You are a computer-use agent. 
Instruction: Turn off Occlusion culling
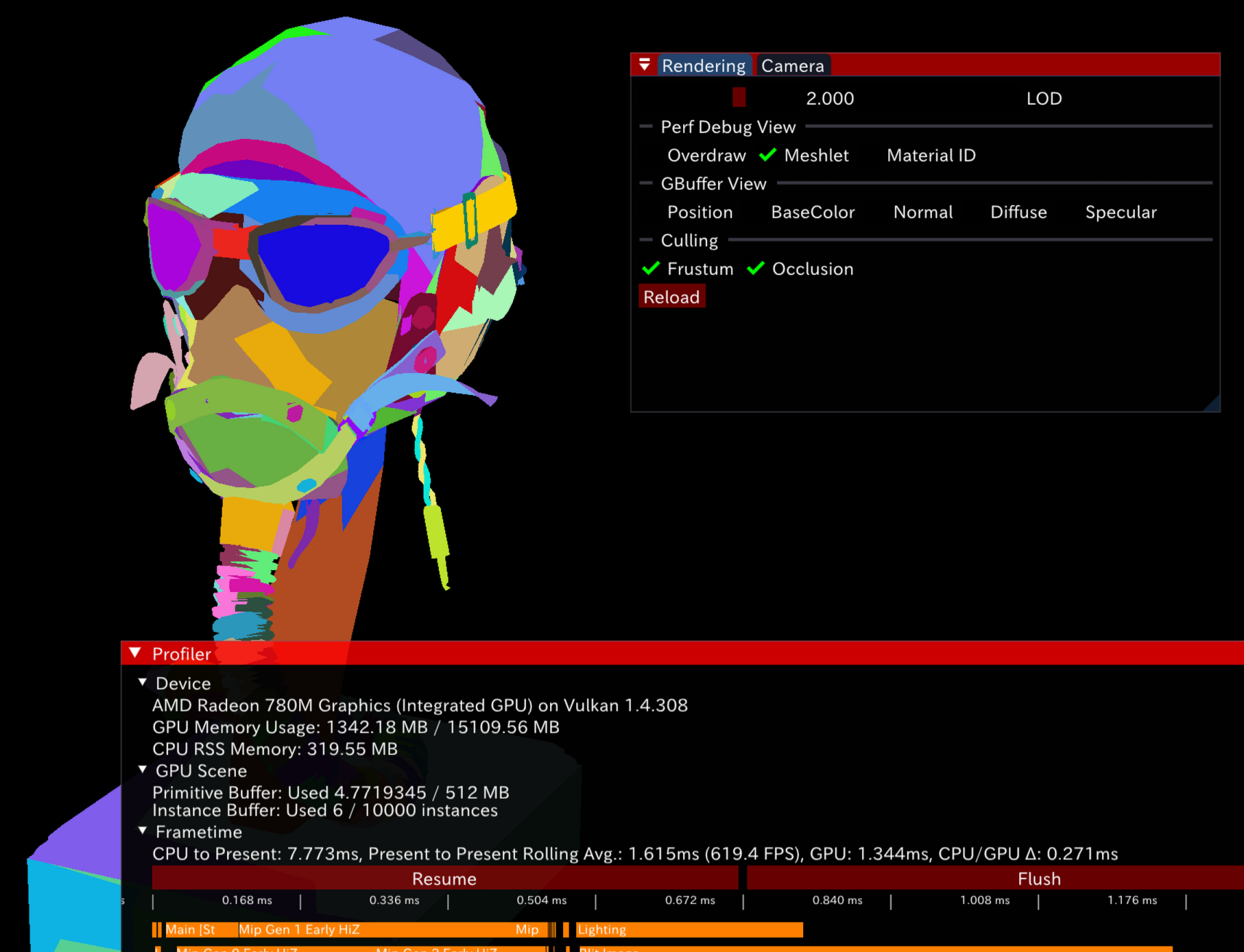pos(756,269)
